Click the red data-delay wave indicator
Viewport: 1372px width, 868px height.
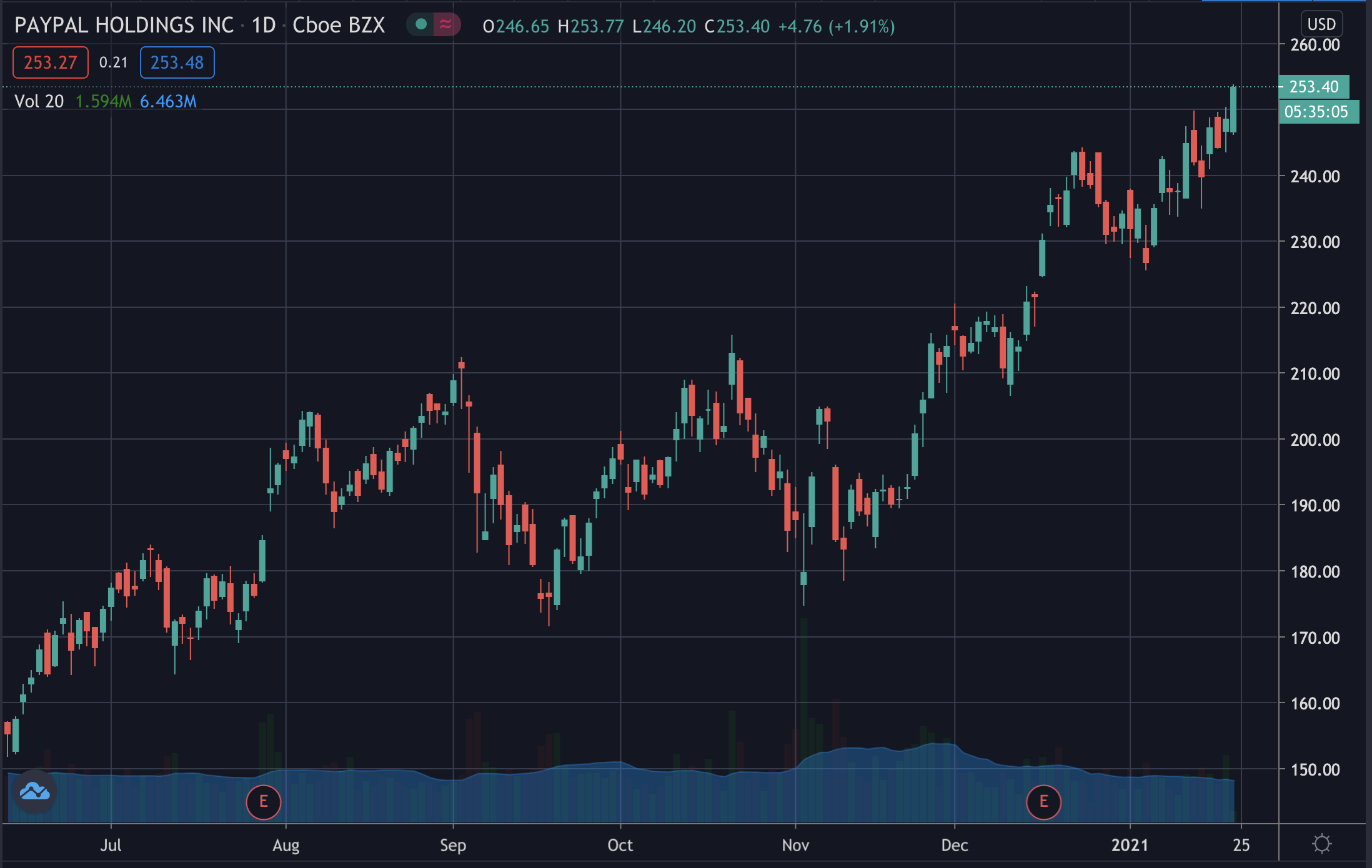click(446, 24)
